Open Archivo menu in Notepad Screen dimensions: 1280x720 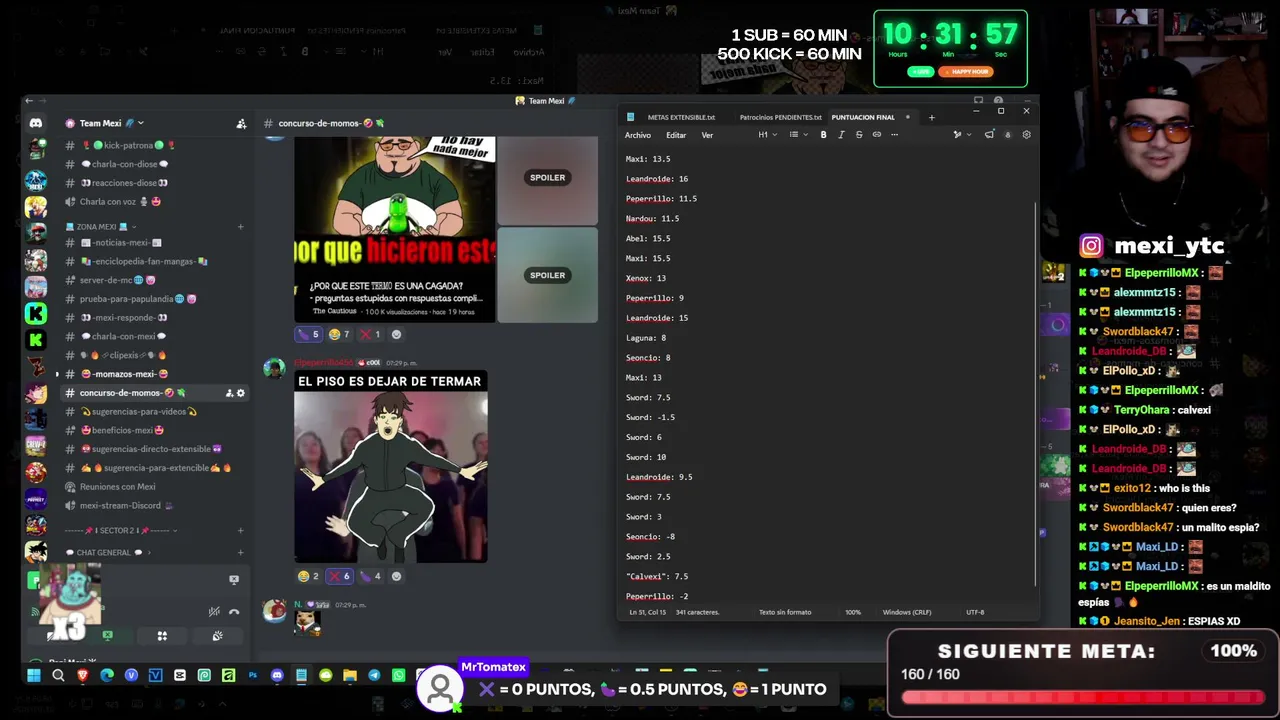(638, 135)
